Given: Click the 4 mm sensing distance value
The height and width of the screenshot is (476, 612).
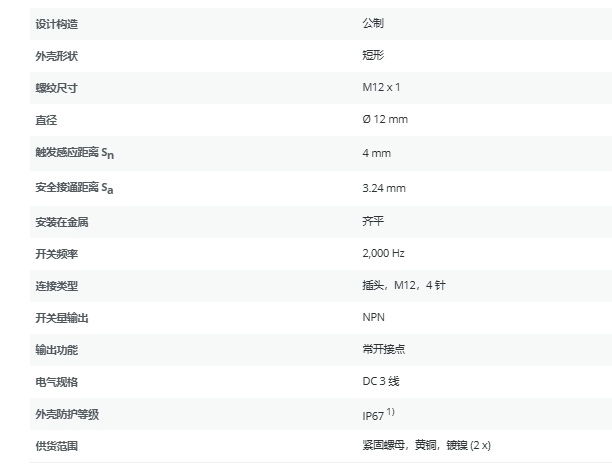Looking at the screenshot, I should coord(376,153).
